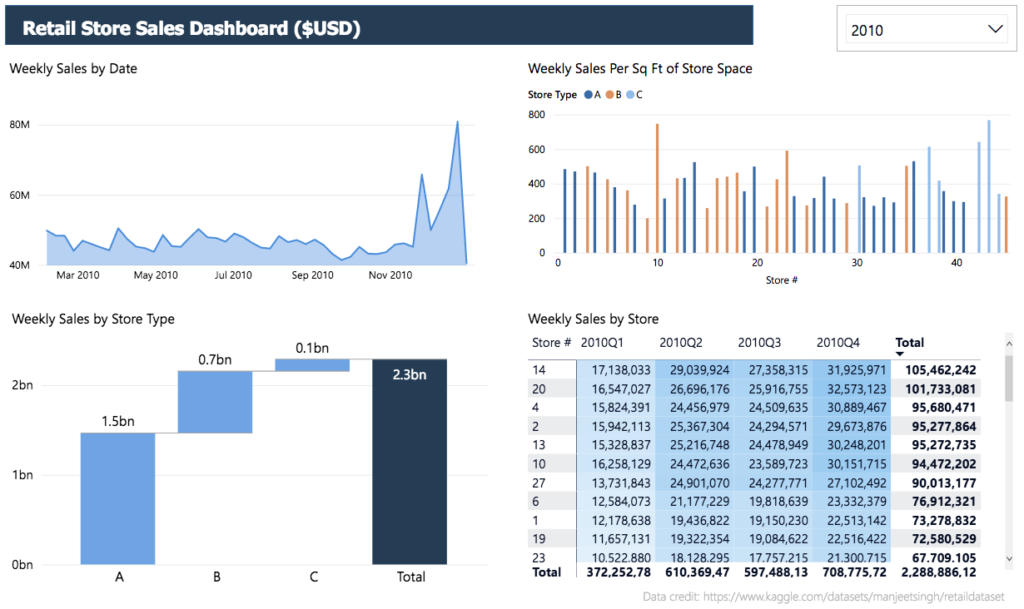Screen dimensions: 1024x609
Task: Open the Kaggle data credit link
Action: (832, 596)
